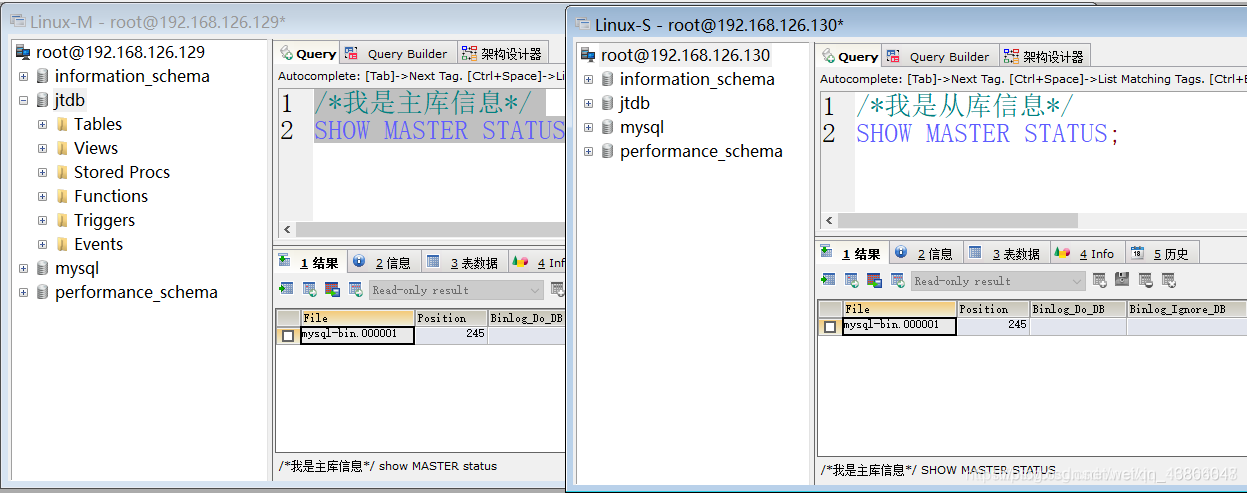1247x493 pixels.
Task: Click Tables folder icon in Linux-M tree
Action: click(62, 124)
